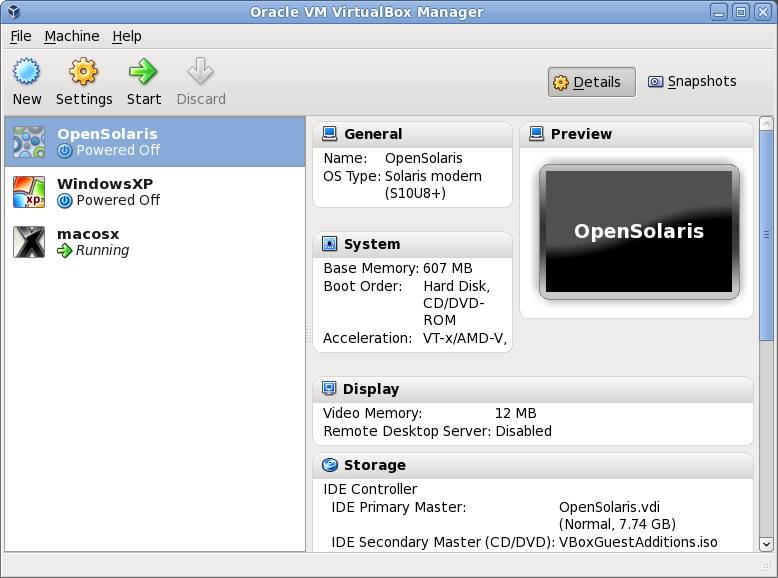
Task: Click the power-off icon under OpenSolaris
Action: [x=65, y=150]
